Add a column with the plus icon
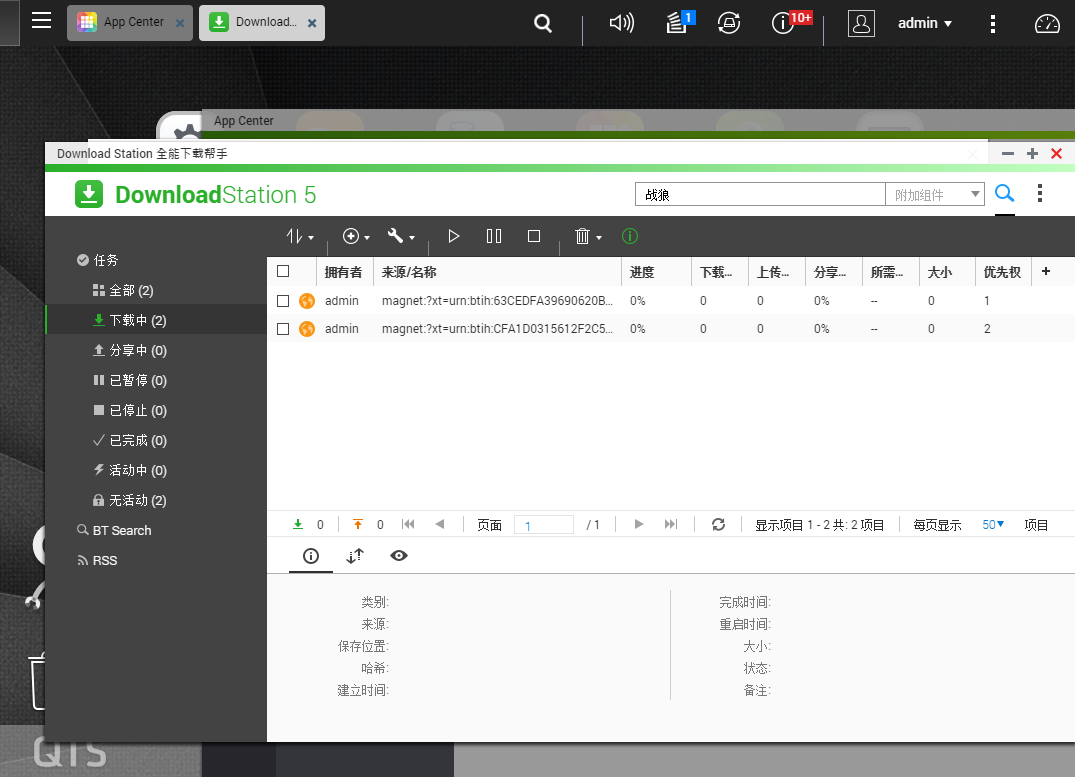This screenshot has width=1075, height=777. [x=1046, y=272]
